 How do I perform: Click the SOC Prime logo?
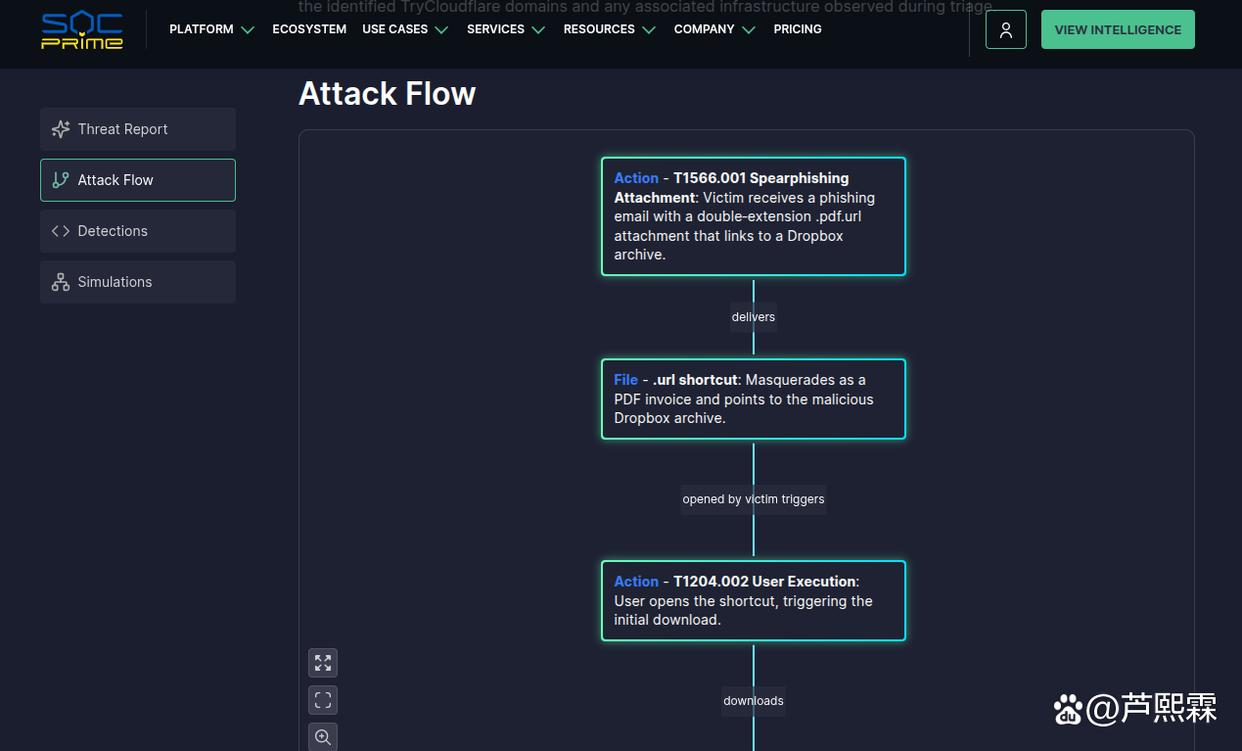(82, 30)
